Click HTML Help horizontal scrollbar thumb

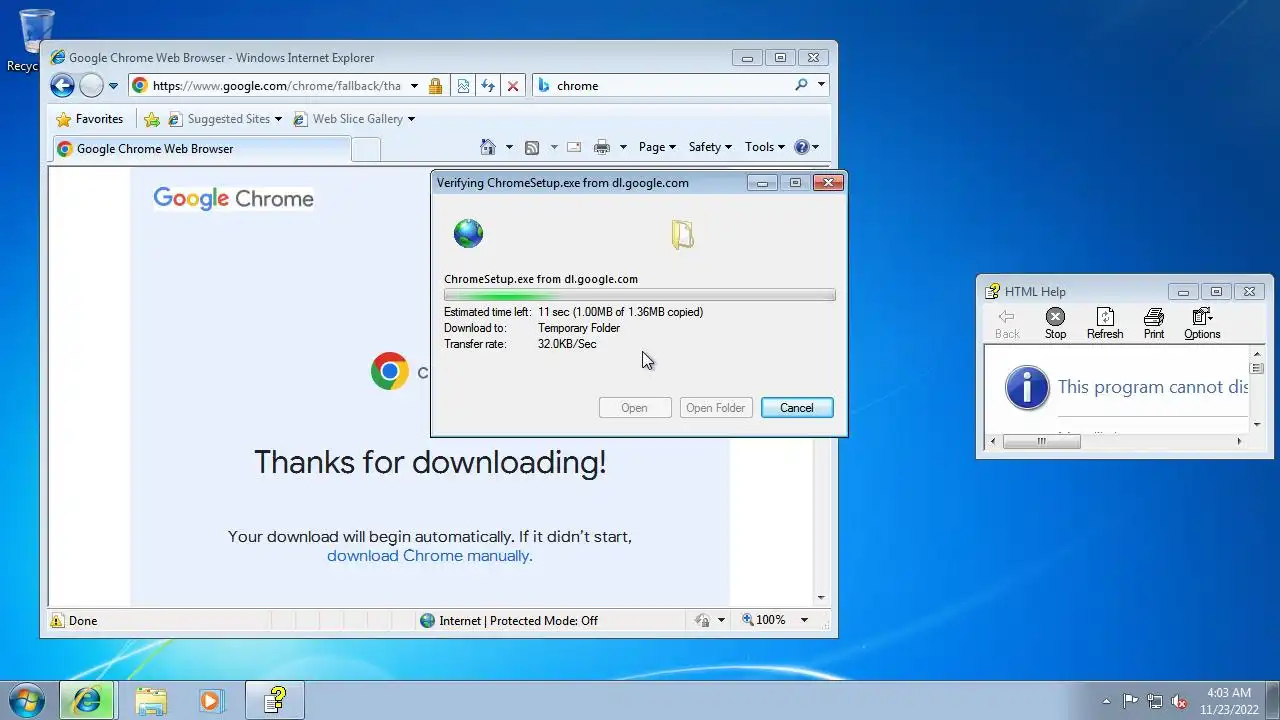click(x=1041, y=441)
